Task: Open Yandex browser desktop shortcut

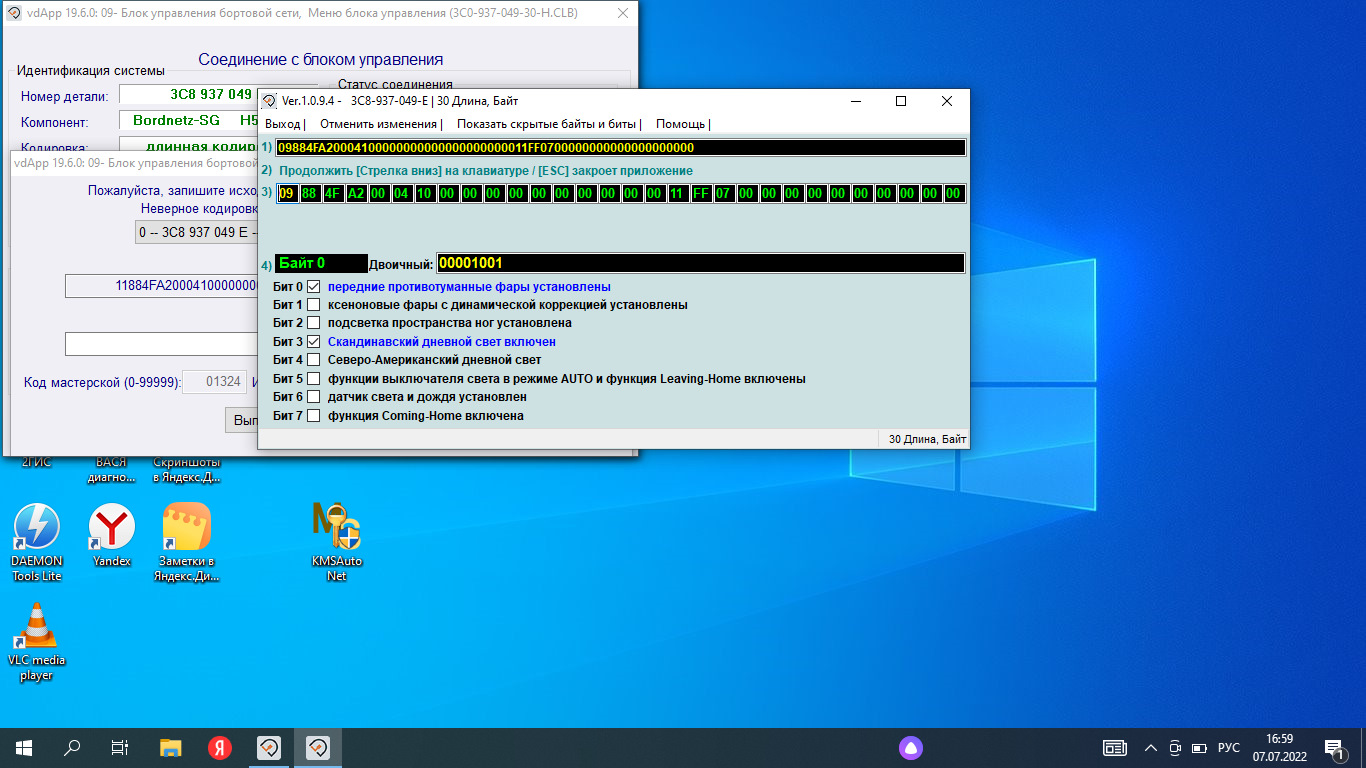Action: tap(111, 528)
